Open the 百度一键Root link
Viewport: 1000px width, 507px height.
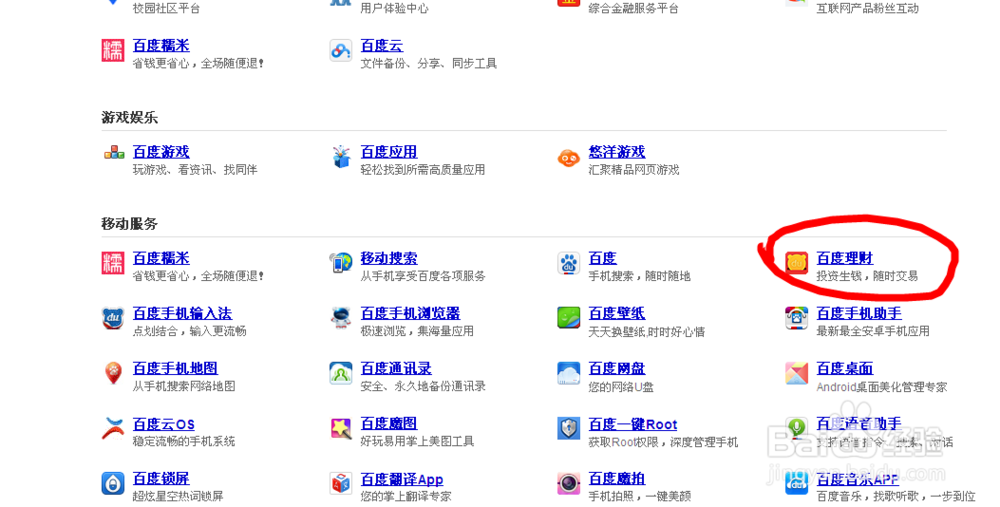tap(633, 424)
